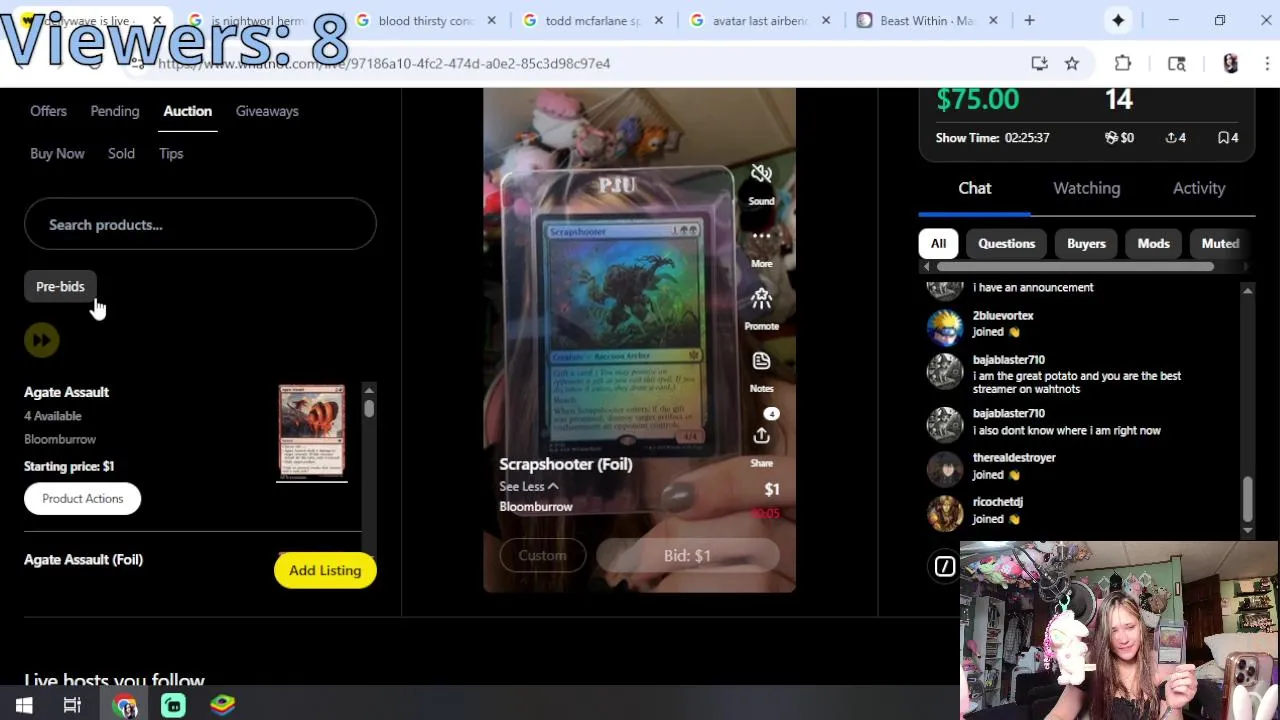Click username therealdestroyer in chat

1014,457
